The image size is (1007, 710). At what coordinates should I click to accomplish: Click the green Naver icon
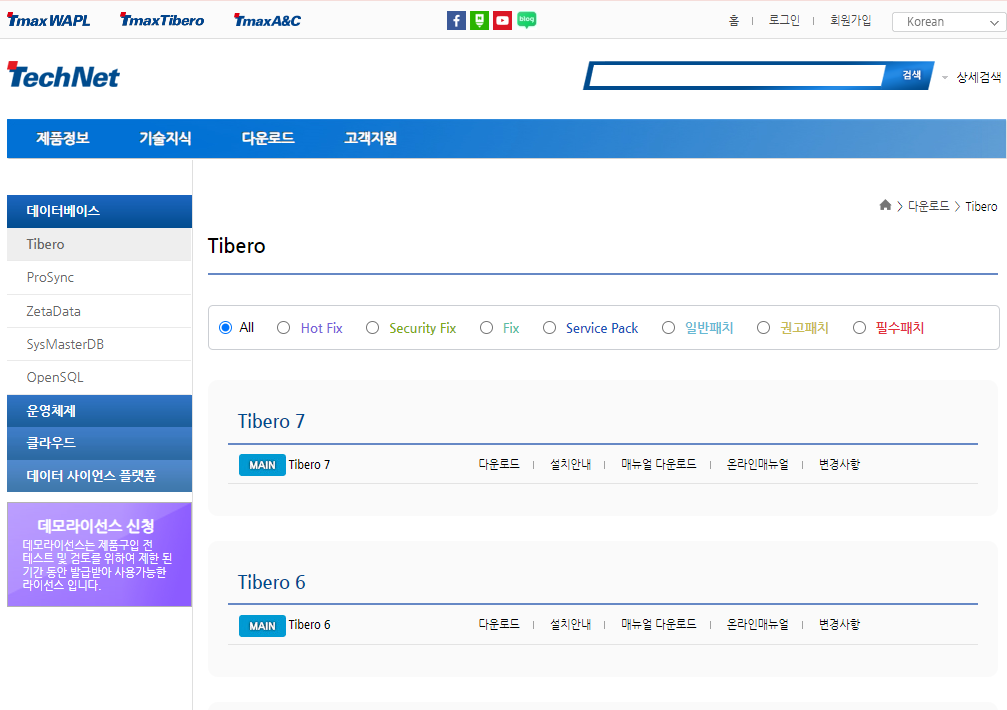pos(479,20)
